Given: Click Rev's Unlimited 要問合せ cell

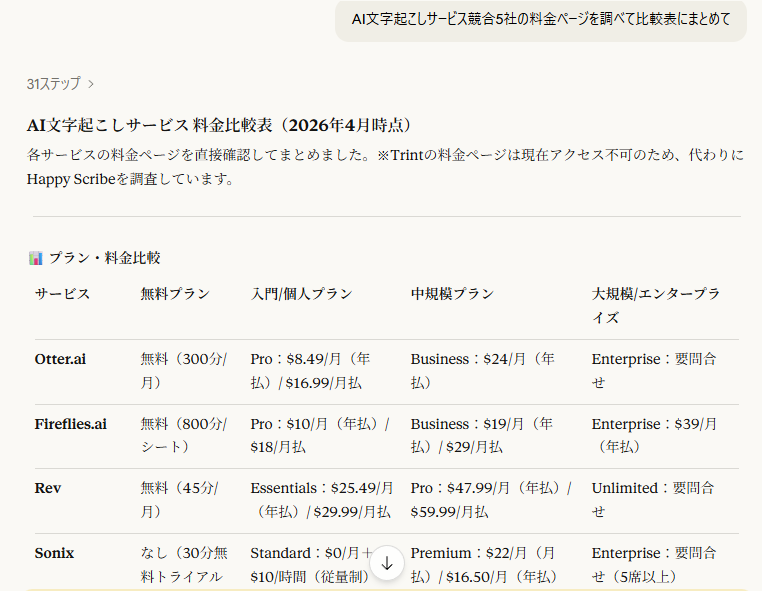Looking at the screenshot, I should [x=652, y=499].
